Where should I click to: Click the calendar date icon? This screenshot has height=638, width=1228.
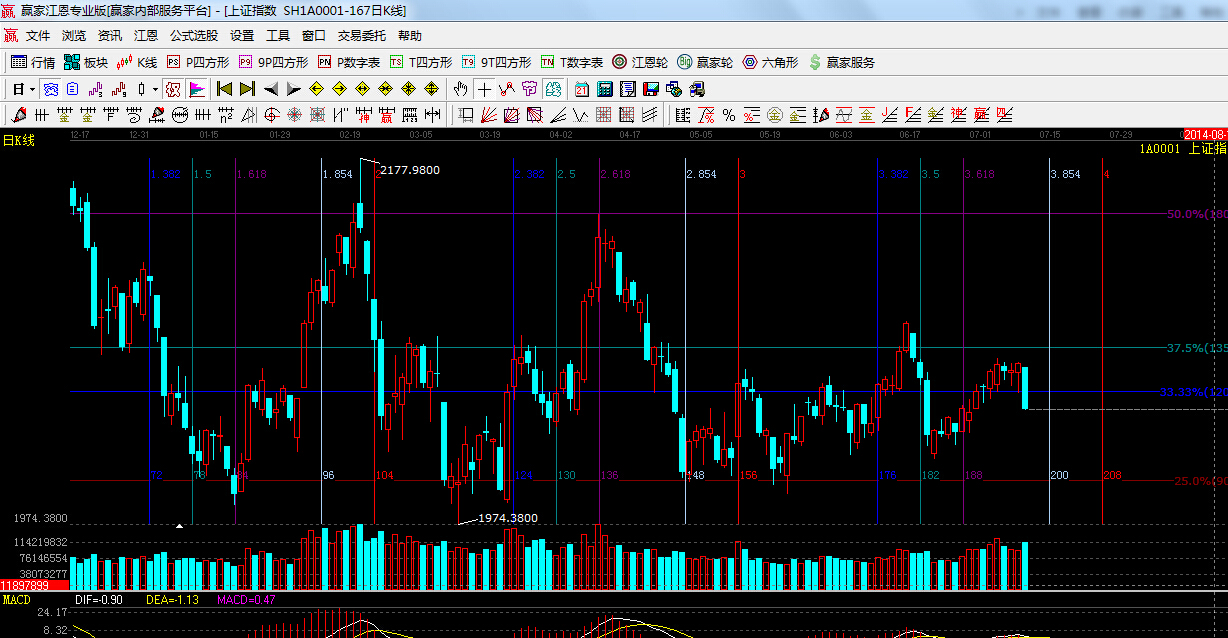click(x=582, y=89)
